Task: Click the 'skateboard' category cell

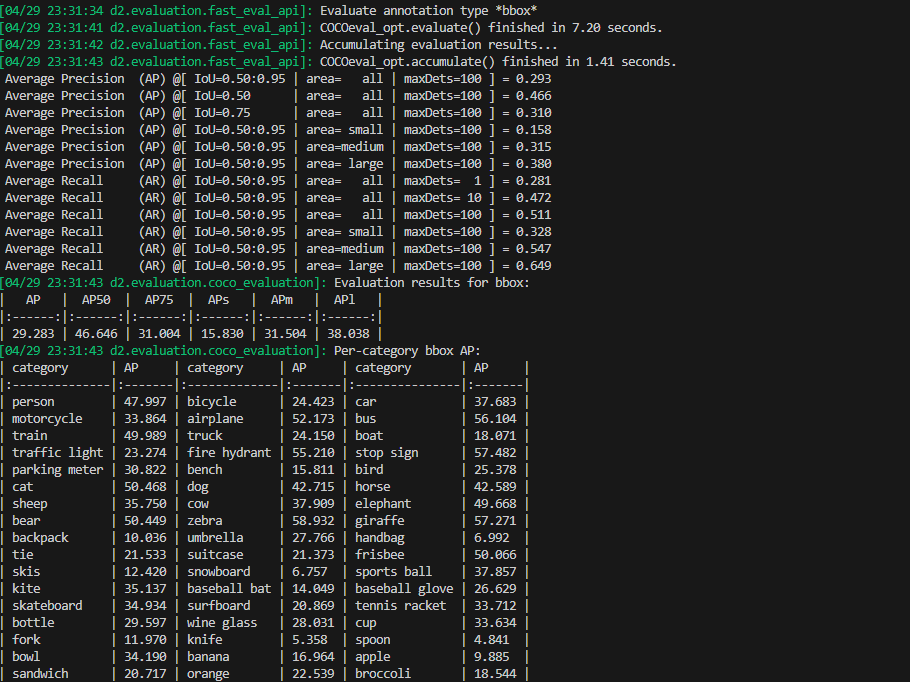Action: tap(47, 605)
